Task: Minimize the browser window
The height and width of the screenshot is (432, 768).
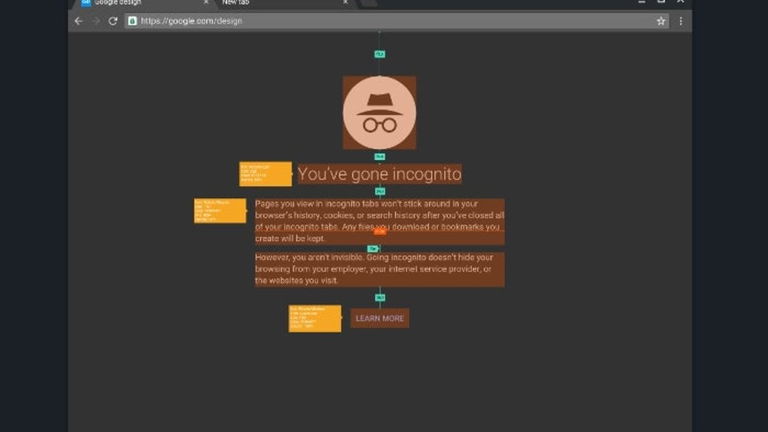Action: point(642,2)
